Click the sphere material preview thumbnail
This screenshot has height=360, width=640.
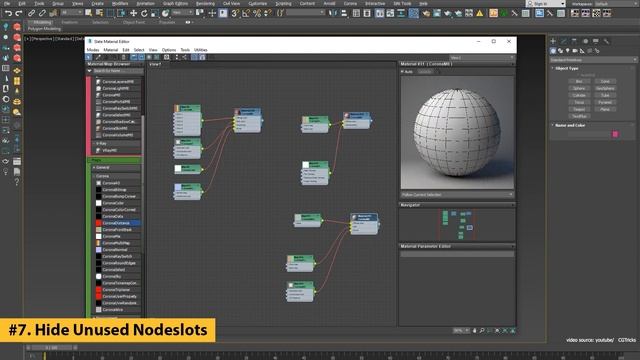[x=457, y=133]
